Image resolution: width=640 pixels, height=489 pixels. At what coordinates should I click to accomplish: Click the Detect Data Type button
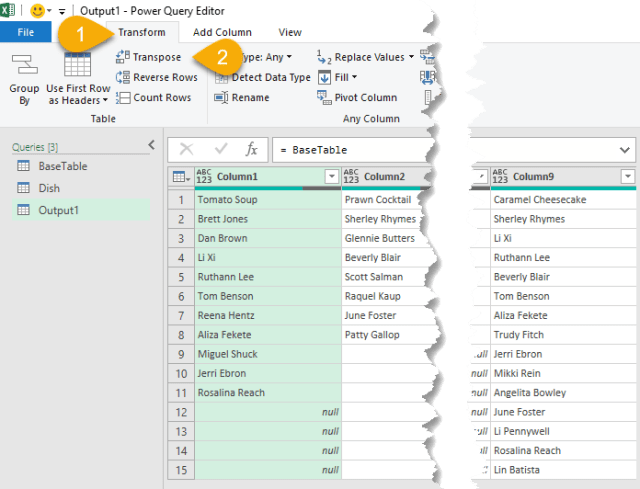[x=263, y=77]
